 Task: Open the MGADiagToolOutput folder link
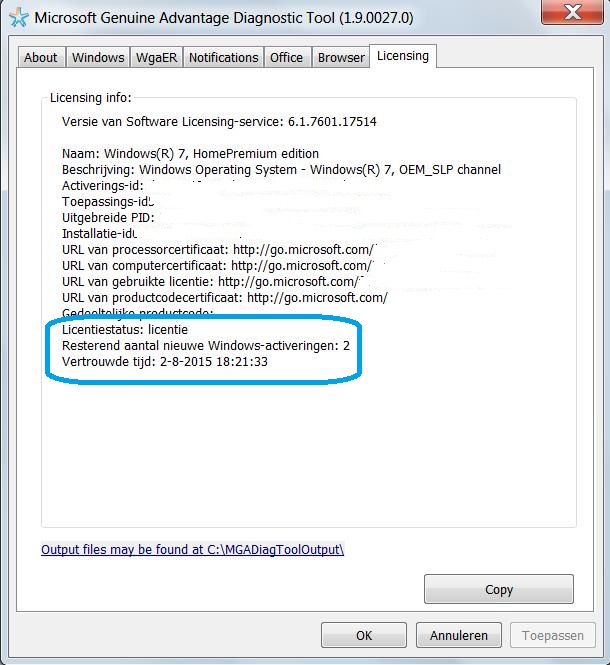(193, 550)
